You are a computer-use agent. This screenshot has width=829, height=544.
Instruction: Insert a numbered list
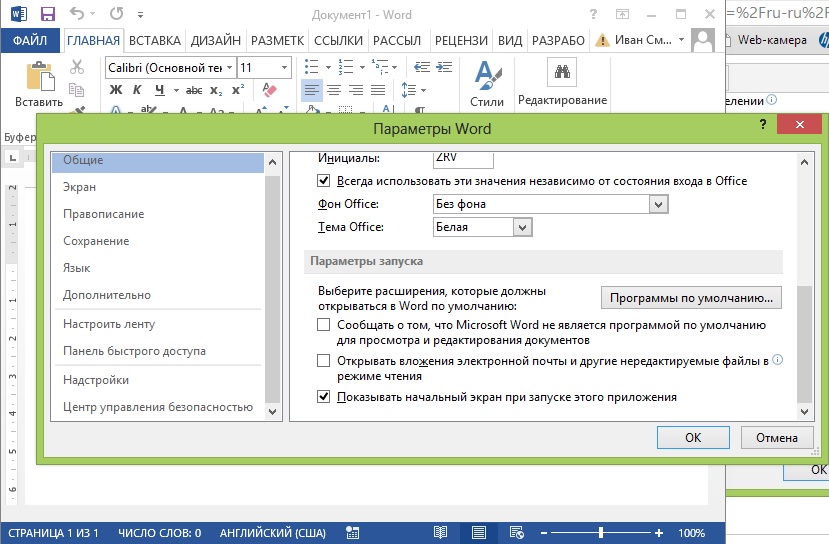346,67
